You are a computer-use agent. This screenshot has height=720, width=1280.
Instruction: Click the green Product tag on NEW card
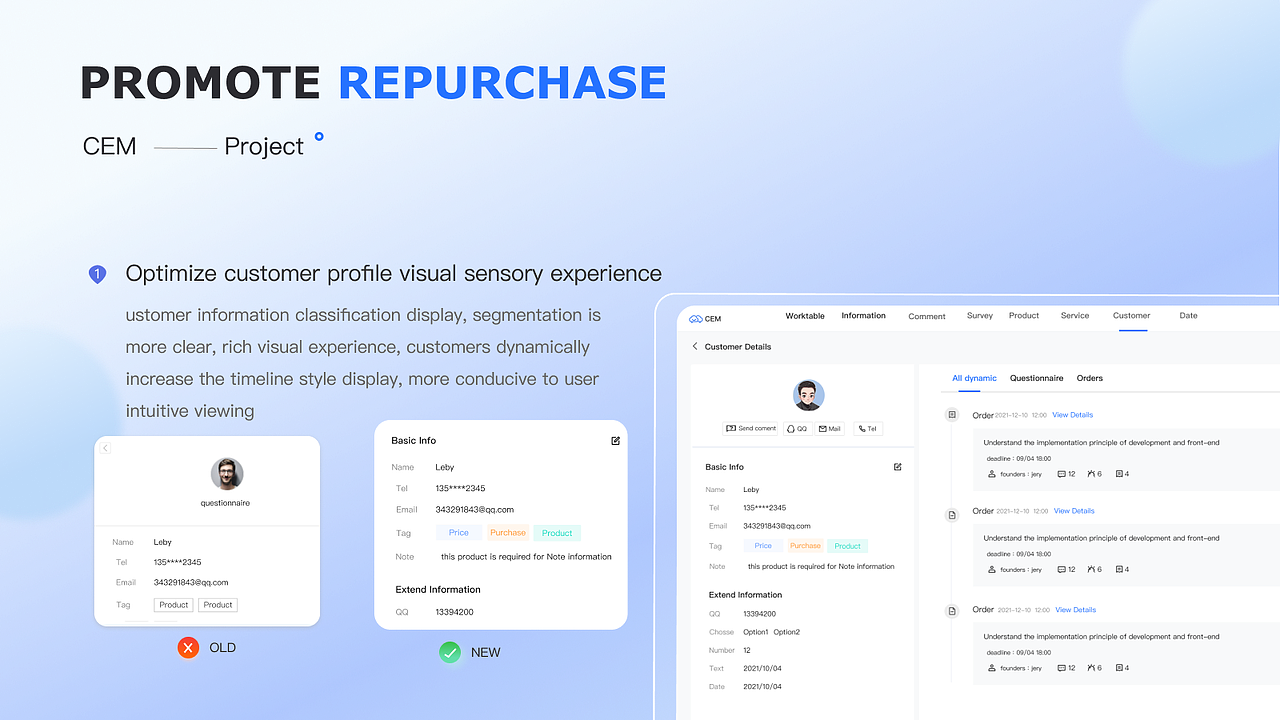coord(557,533)
